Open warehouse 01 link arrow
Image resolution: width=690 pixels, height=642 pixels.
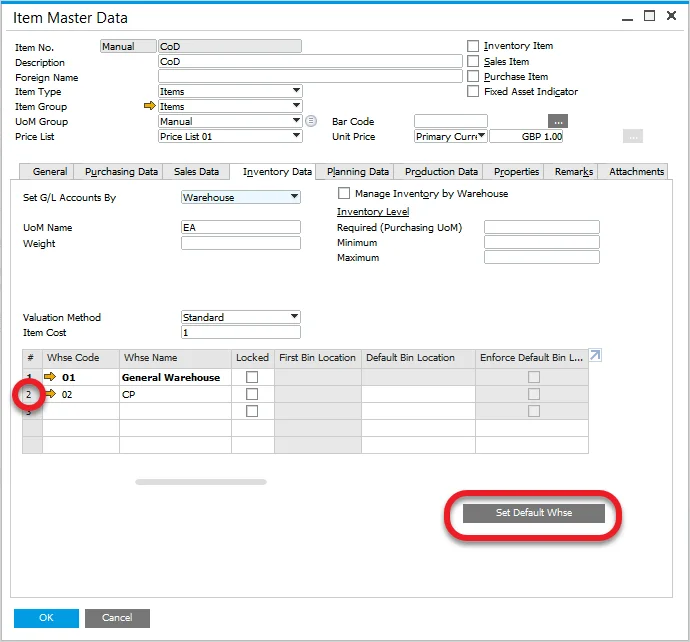[x=52, y=378]
